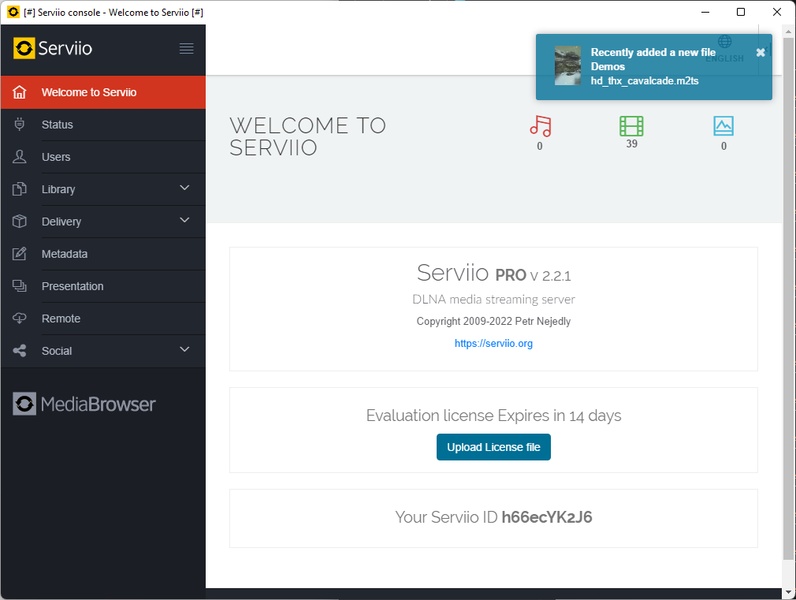Open the Remote settings page
The image size is (796, 600).
click(x=61, y=318)
